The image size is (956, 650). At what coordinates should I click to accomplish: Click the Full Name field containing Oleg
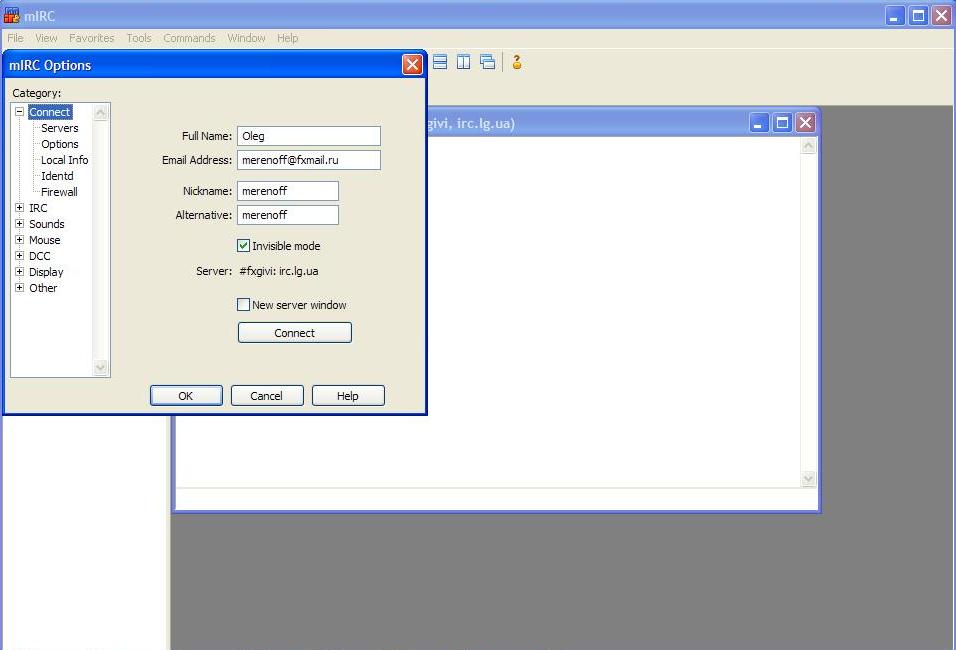(x=309, y=136)
